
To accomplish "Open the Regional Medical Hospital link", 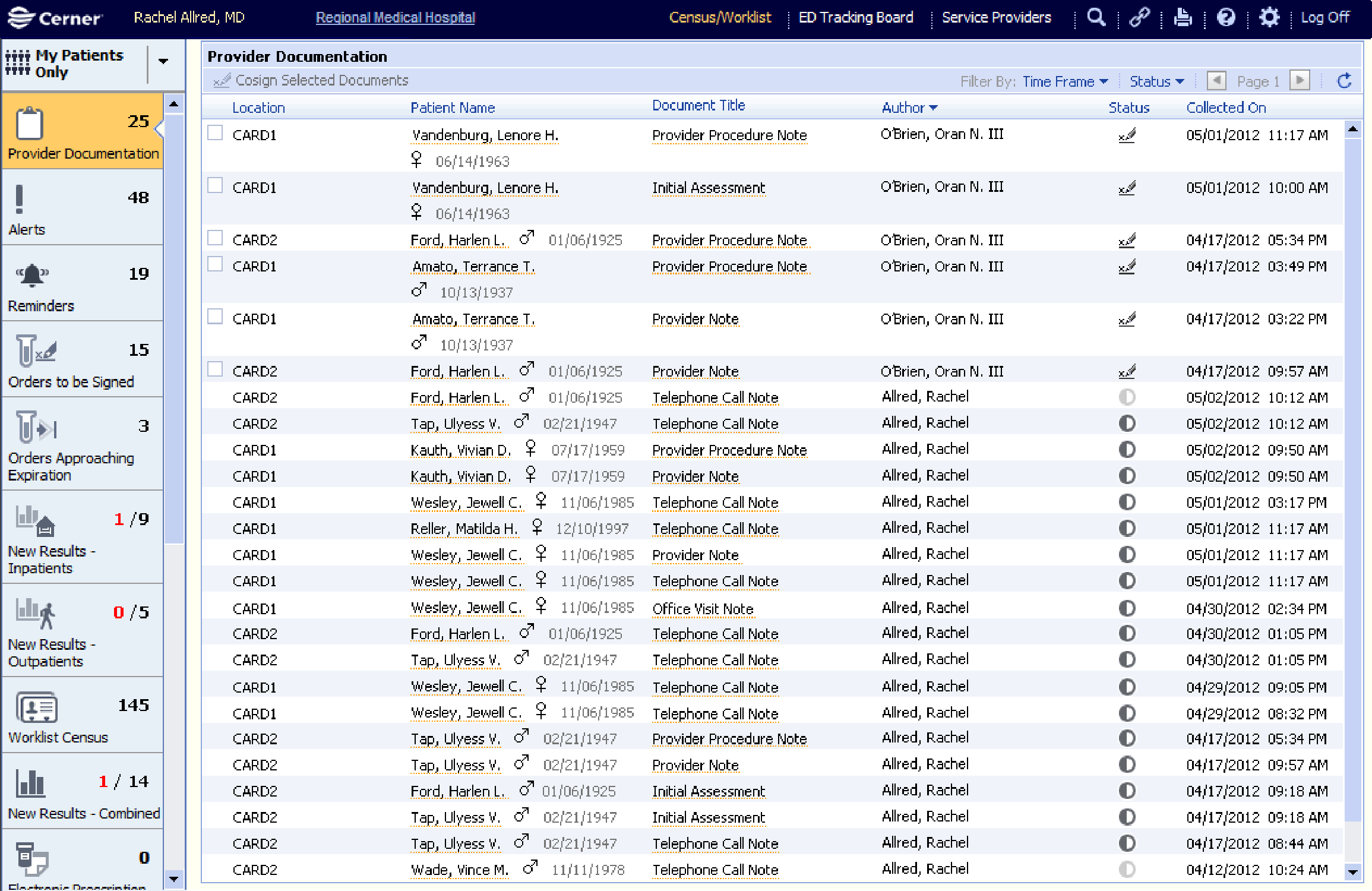I will pyautogui.click(x=395, y=17).
